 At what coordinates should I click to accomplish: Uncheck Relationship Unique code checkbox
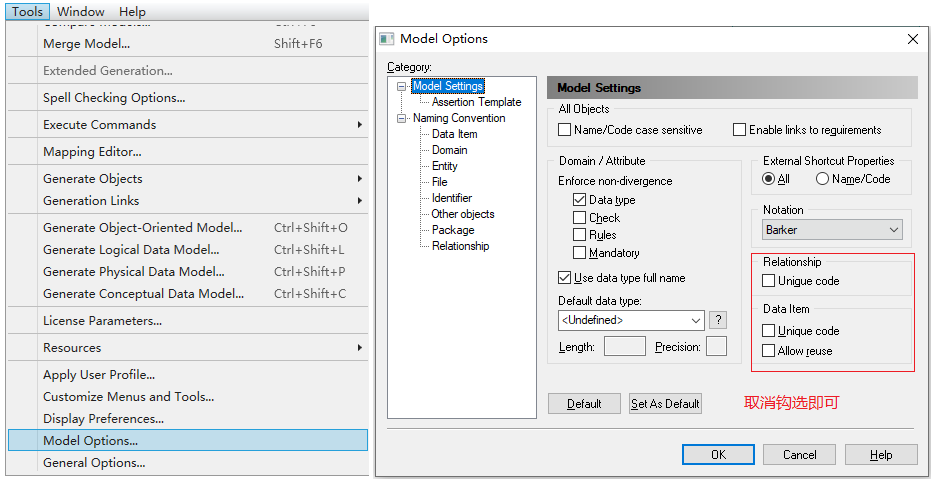(x=769, y=282)
